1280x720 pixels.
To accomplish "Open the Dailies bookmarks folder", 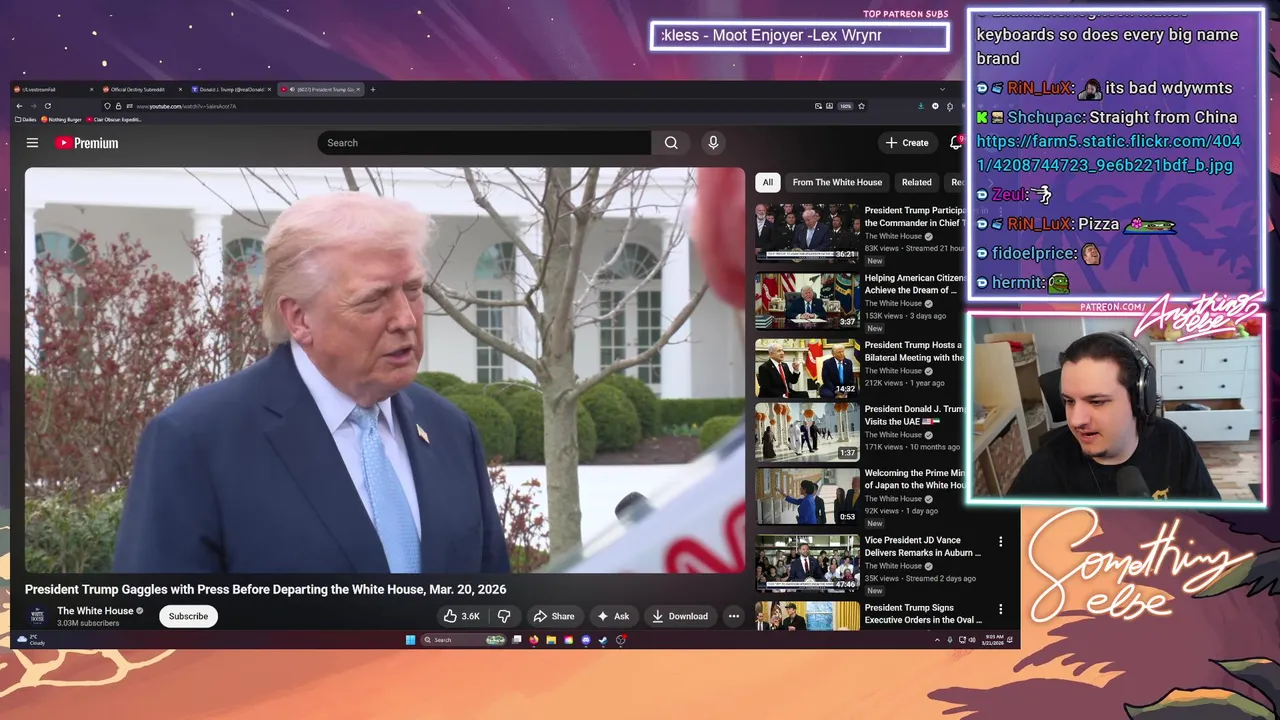I will click(x=26, y=119).
